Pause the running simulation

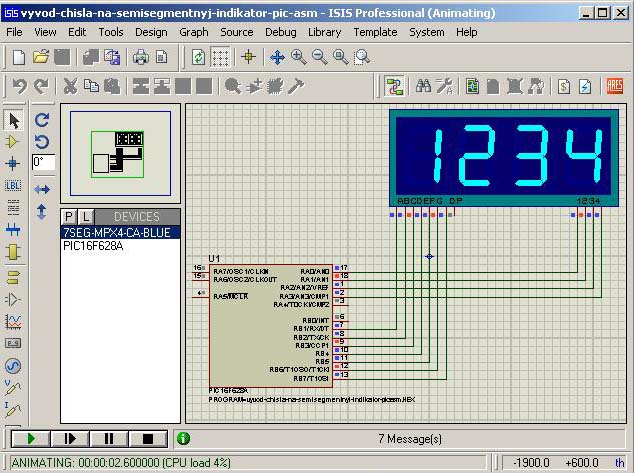coord(108,438)
